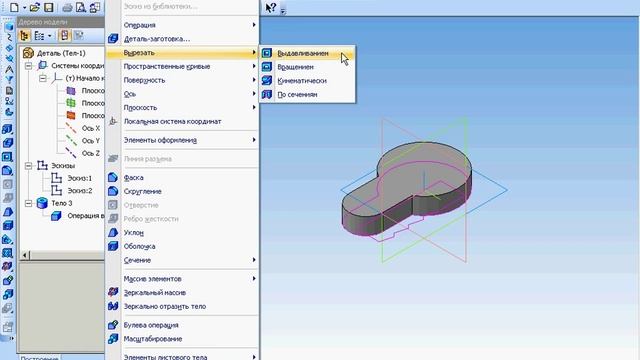Viewport: 640px width, 360px height.
Task: Select Boolean operation tool in left toolbar
Action: click(x=8, y=281)
